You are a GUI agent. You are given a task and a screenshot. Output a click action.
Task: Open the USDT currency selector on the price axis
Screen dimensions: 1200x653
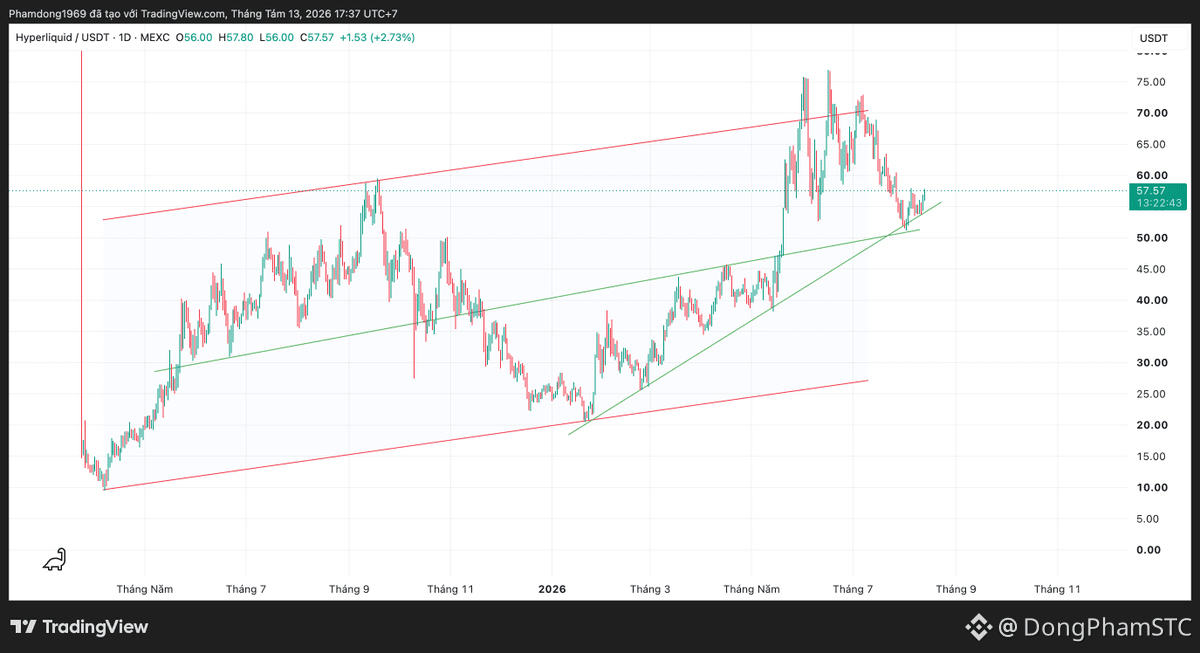point(1153,38)
